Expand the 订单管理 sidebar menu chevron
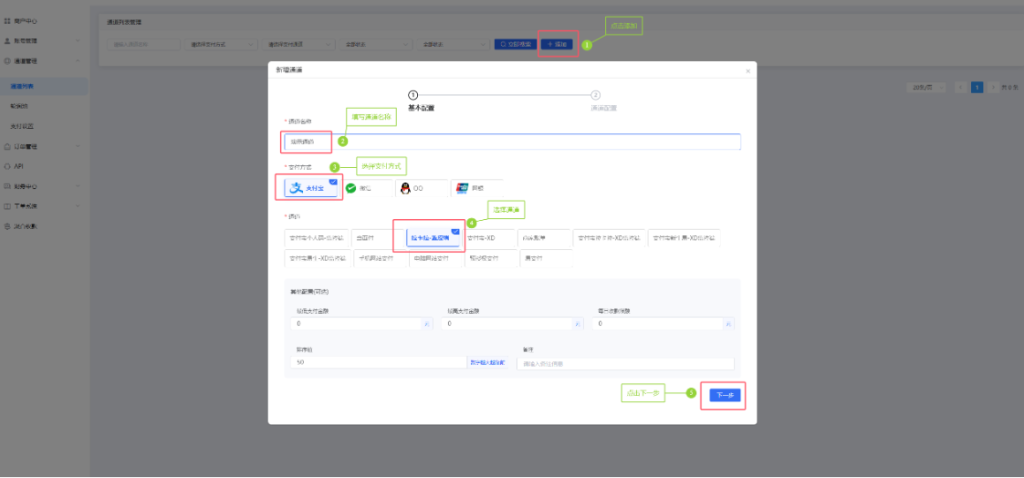 tap(77, 146)
